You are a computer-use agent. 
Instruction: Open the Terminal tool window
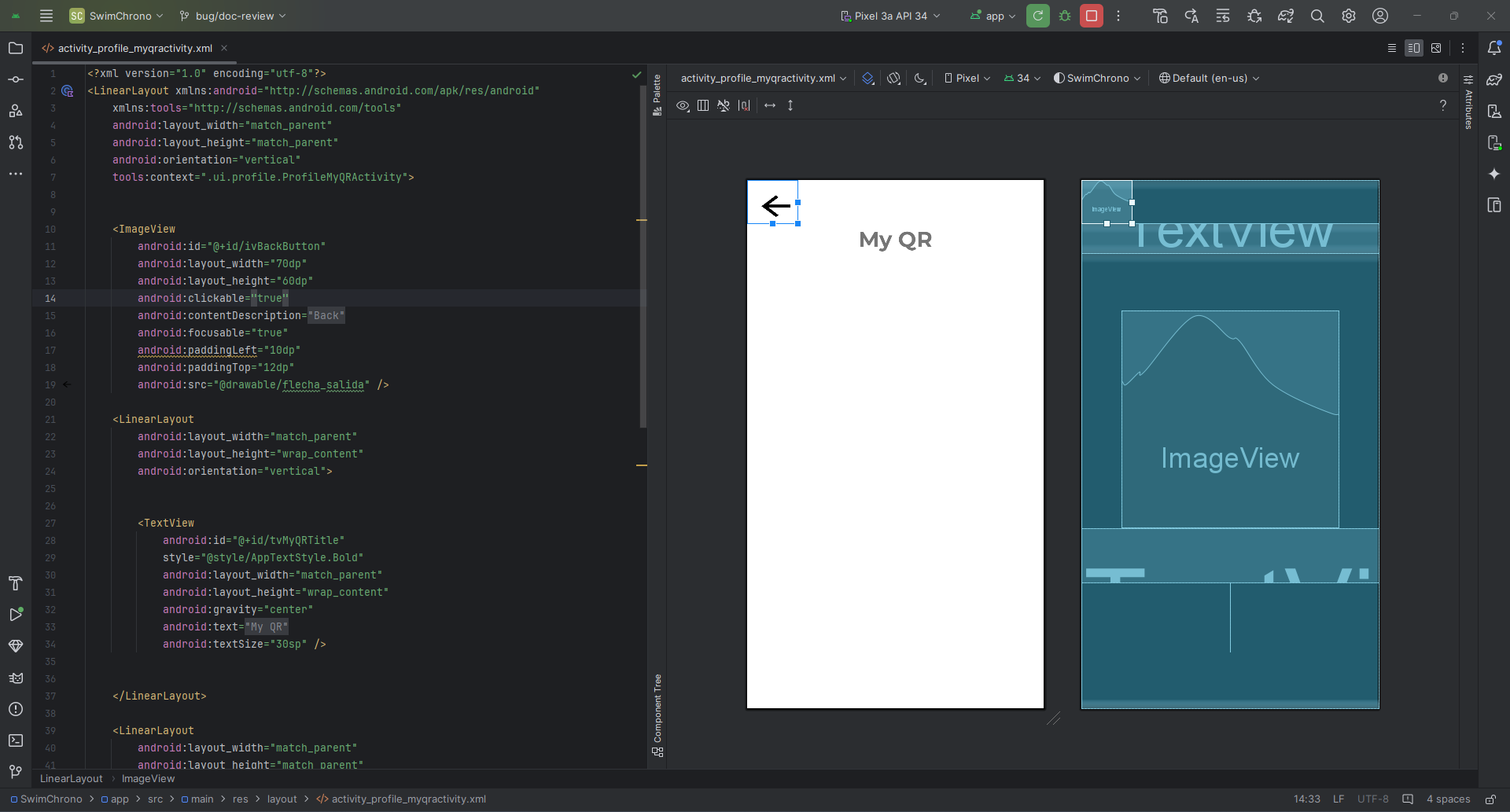tap(16, 740)
